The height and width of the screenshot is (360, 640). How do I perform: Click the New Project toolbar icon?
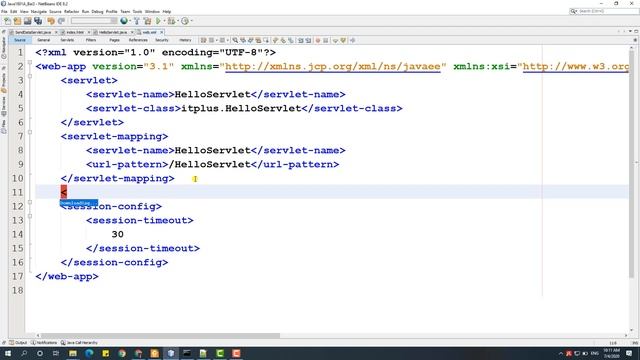17,21
